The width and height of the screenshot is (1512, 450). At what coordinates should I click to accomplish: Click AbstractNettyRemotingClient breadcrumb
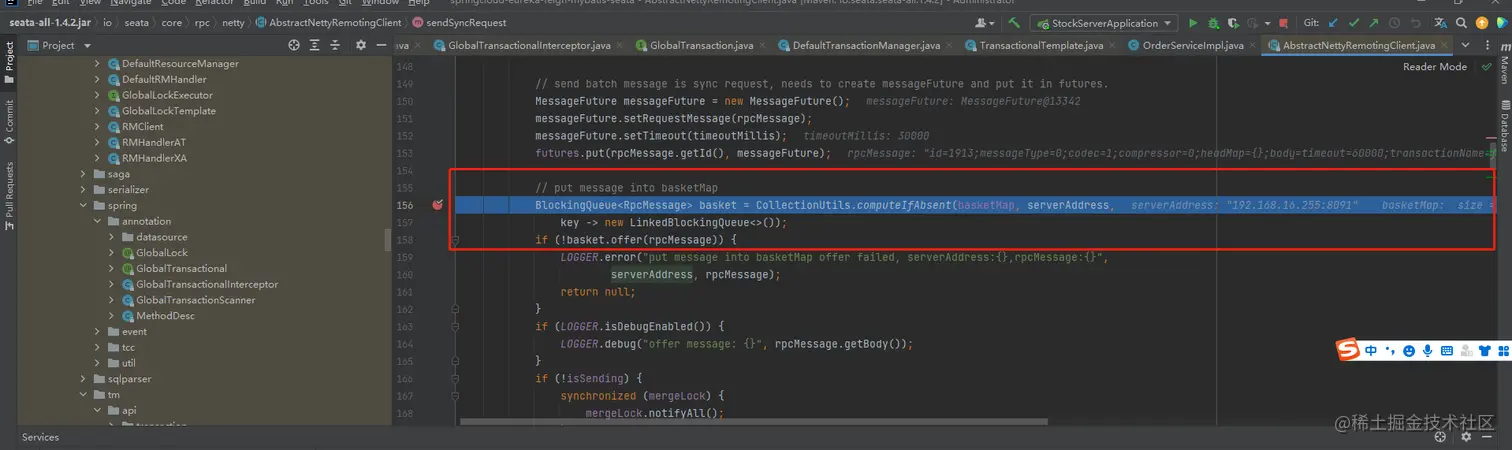point(328,22)
